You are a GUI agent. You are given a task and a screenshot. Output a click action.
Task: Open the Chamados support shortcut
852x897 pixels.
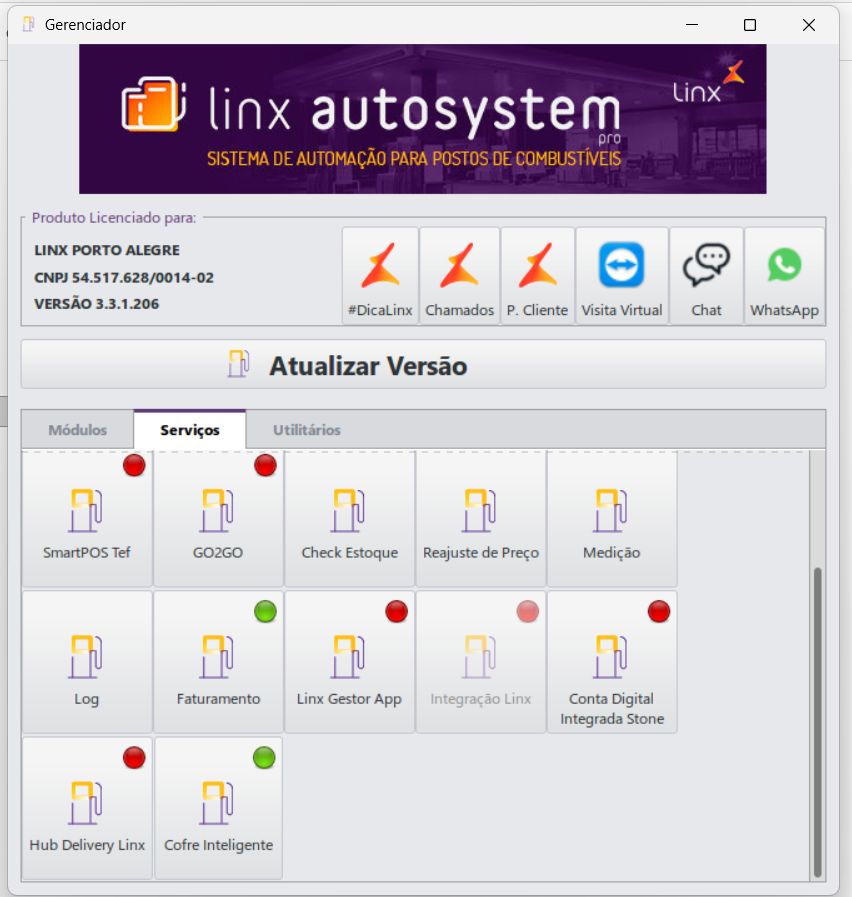click(459, 276)
